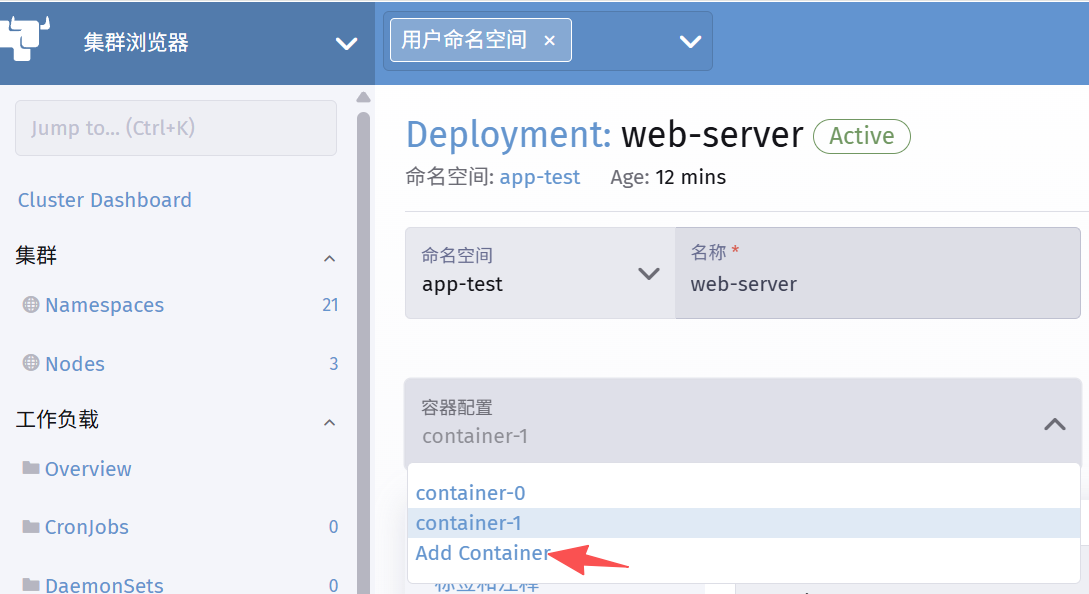Go to Nodes in sidebar
This screenshot has width=1089, height=594.
pos(75,364)
